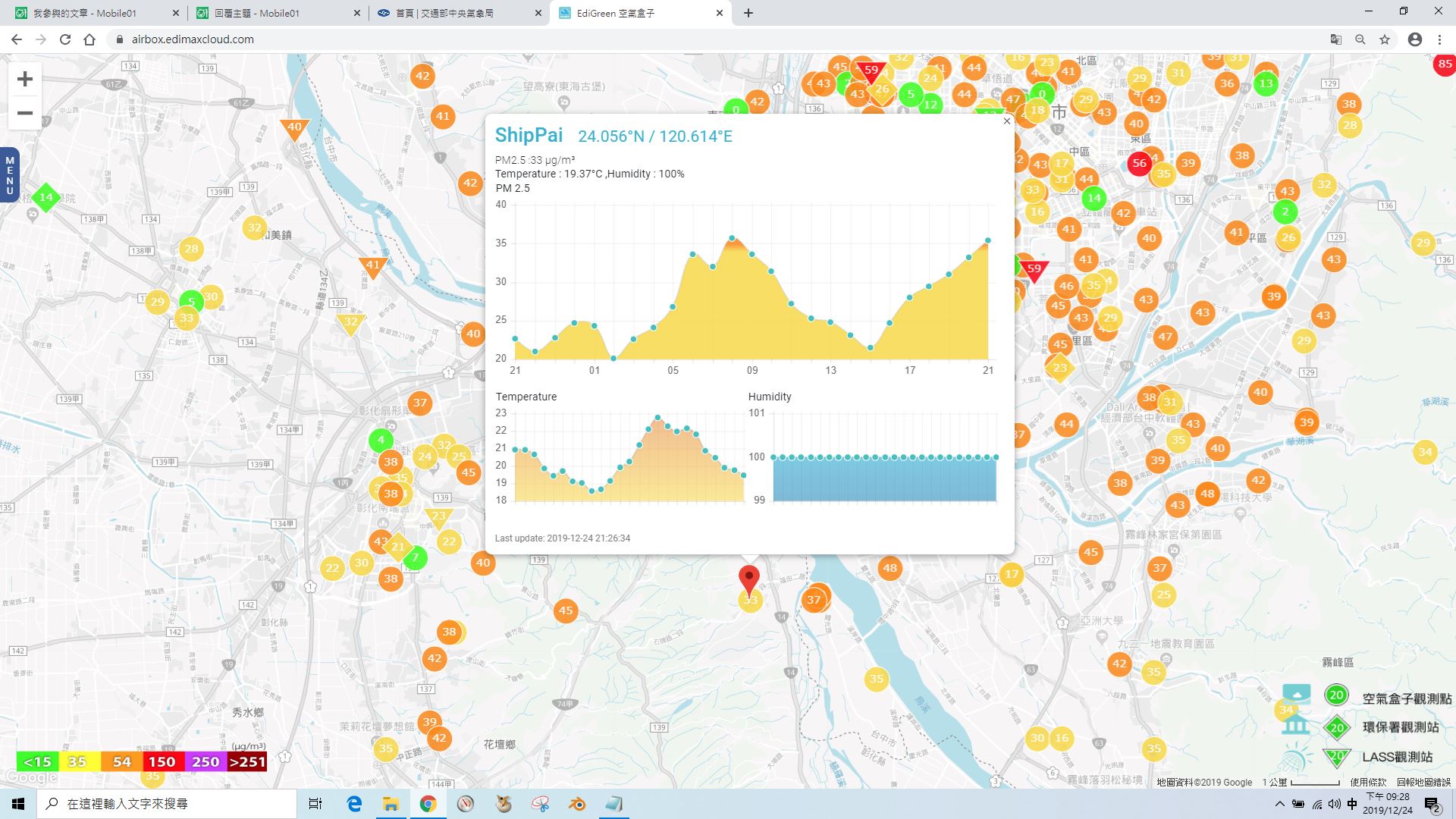Image resolution: width=1456 pixels, height=819 pixels.
Task: Zoom out the map with the minus button
Action: (25, 114)
